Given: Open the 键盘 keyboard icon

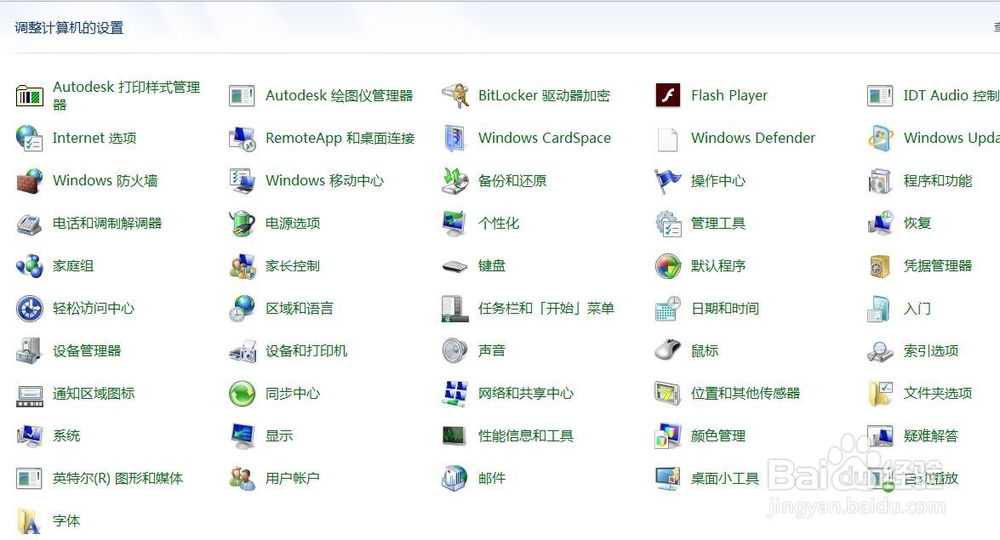Looking at the screenshot, I should 455,266.
